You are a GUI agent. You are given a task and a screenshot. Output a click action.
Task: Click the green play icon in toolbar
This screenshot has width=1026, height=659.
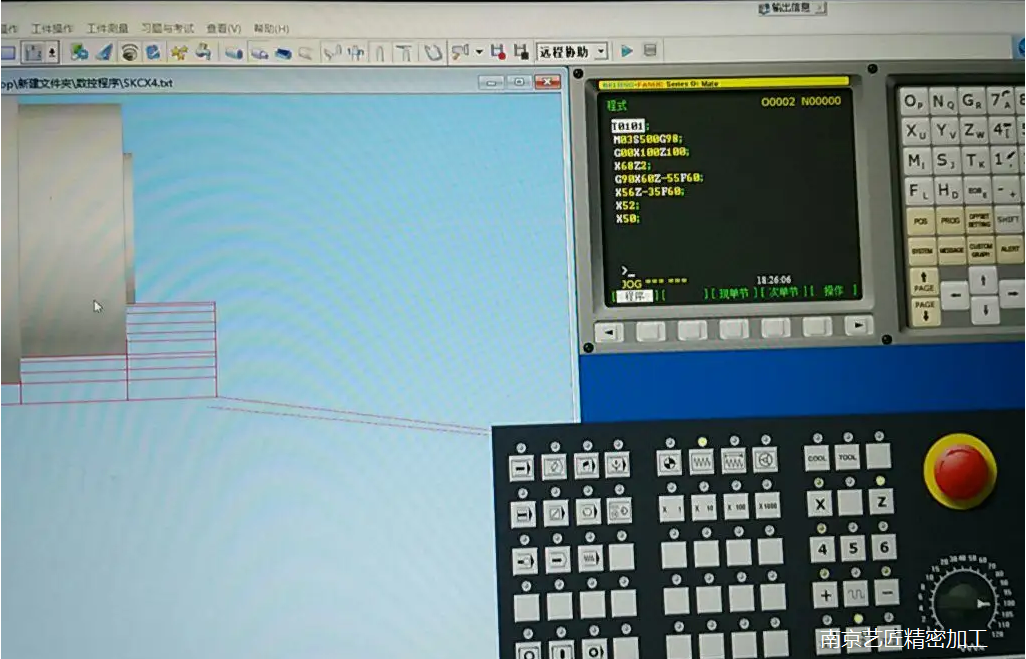coord(627,51)
